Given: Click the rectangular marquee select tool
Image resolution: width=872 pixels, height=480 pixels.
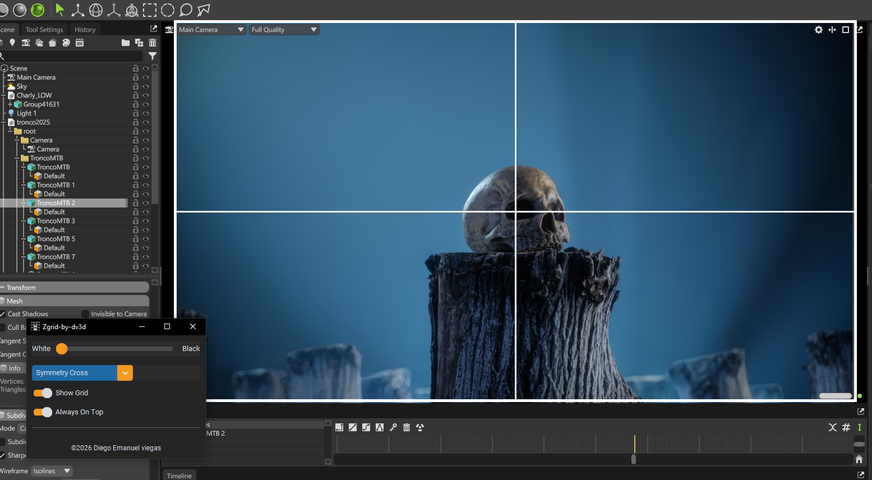Looking at the screenshot, I should 149,10.
